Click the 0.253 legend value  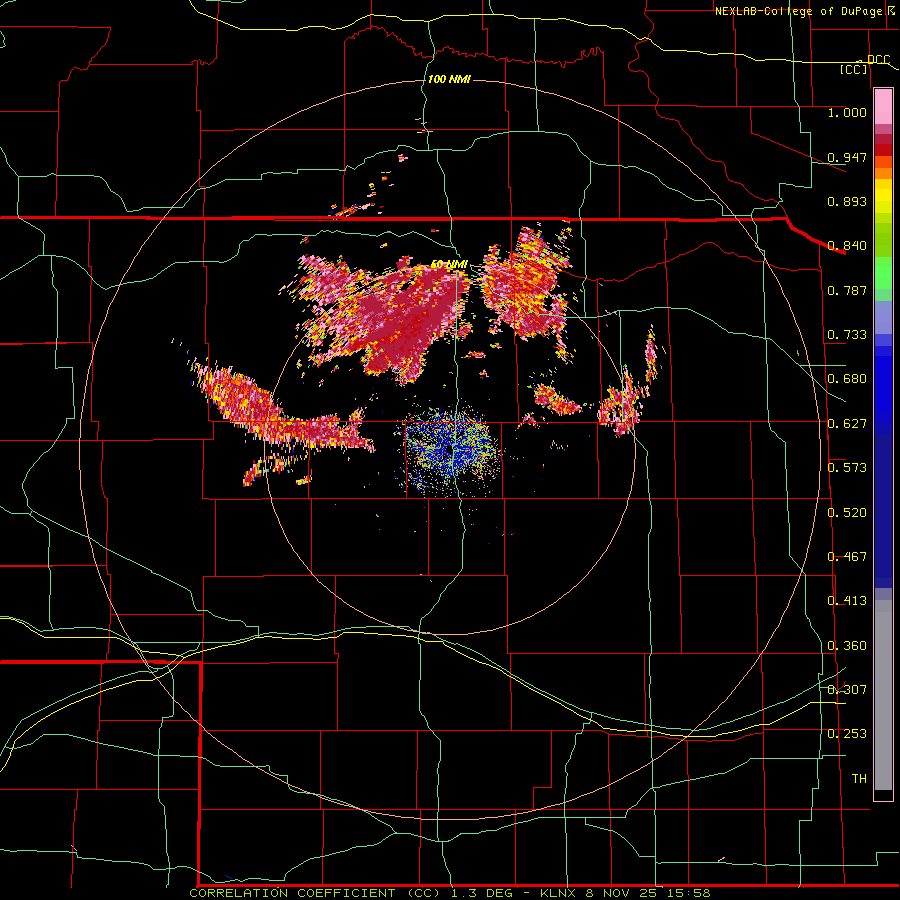[847, 734]
